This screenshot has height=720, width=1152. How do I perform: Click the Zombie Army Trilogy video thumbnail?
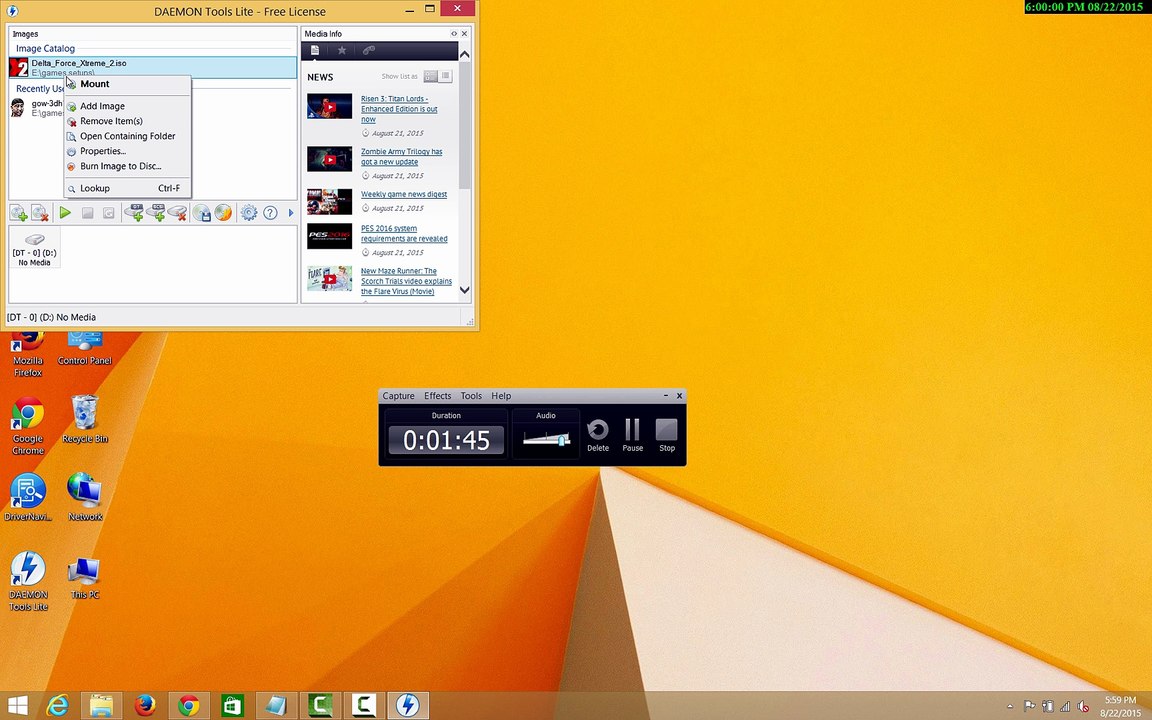point(329,159)
